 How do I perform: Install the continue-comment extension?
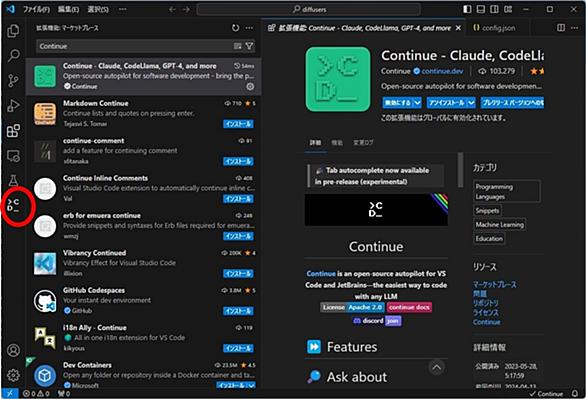click(x=238, y=161)
